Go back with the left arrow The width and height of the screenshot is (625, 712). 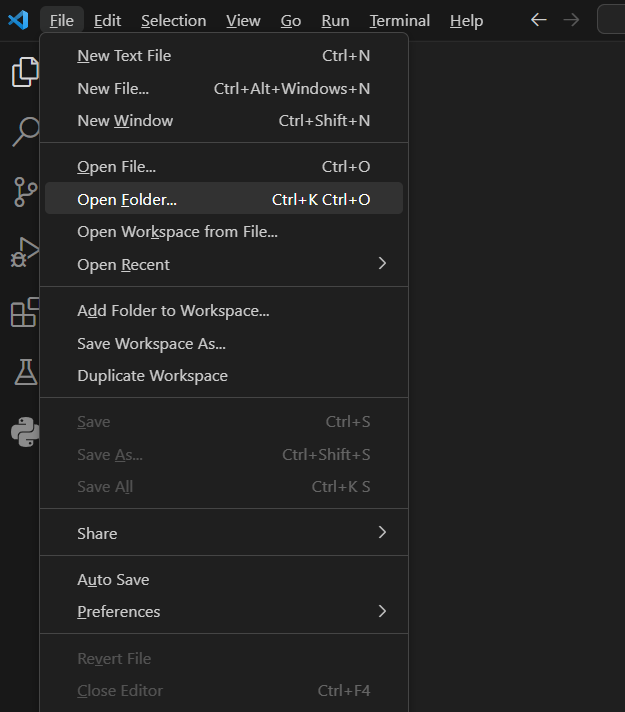click(x=539, y=20)
